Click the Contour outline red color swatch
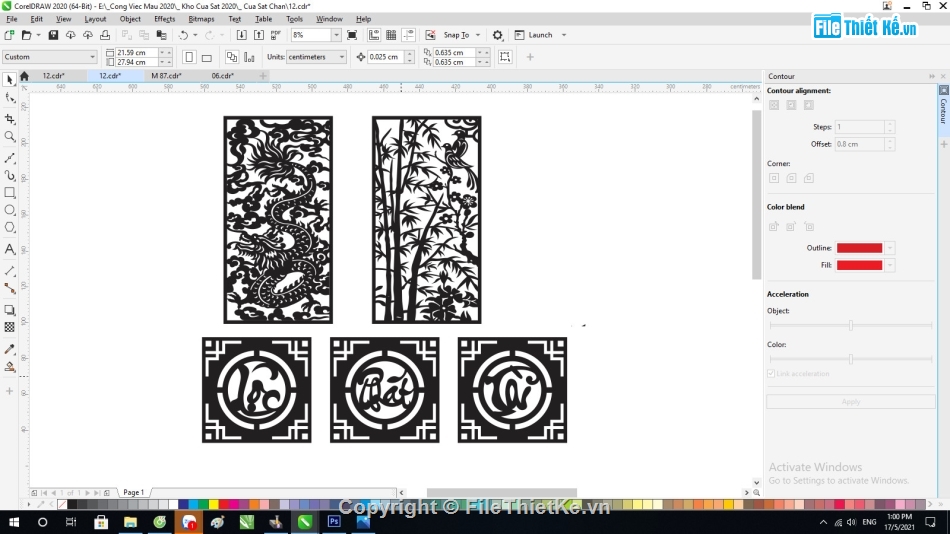Image resolution: width=950 pixels, height=534 pixels. (859, 248)
